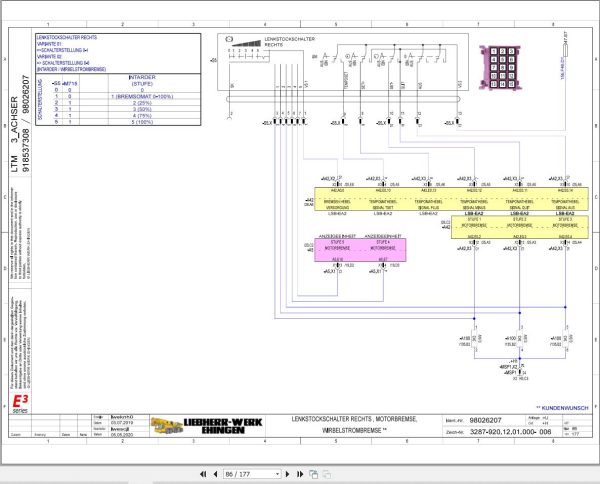The width and height of the screenshot is (600, 484).
Task: Click the KUNDENWUNSCH note text
Action: 562,408
